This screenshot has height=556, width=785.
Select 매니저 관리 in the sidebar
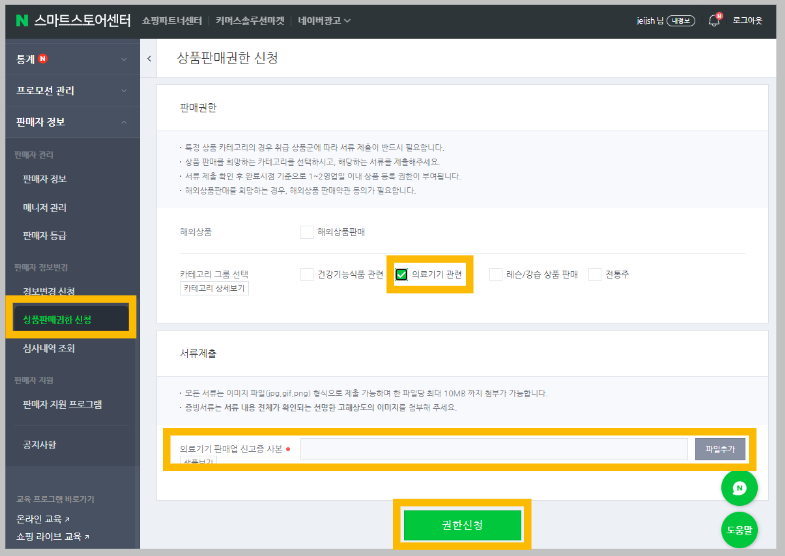click(45, 207)
